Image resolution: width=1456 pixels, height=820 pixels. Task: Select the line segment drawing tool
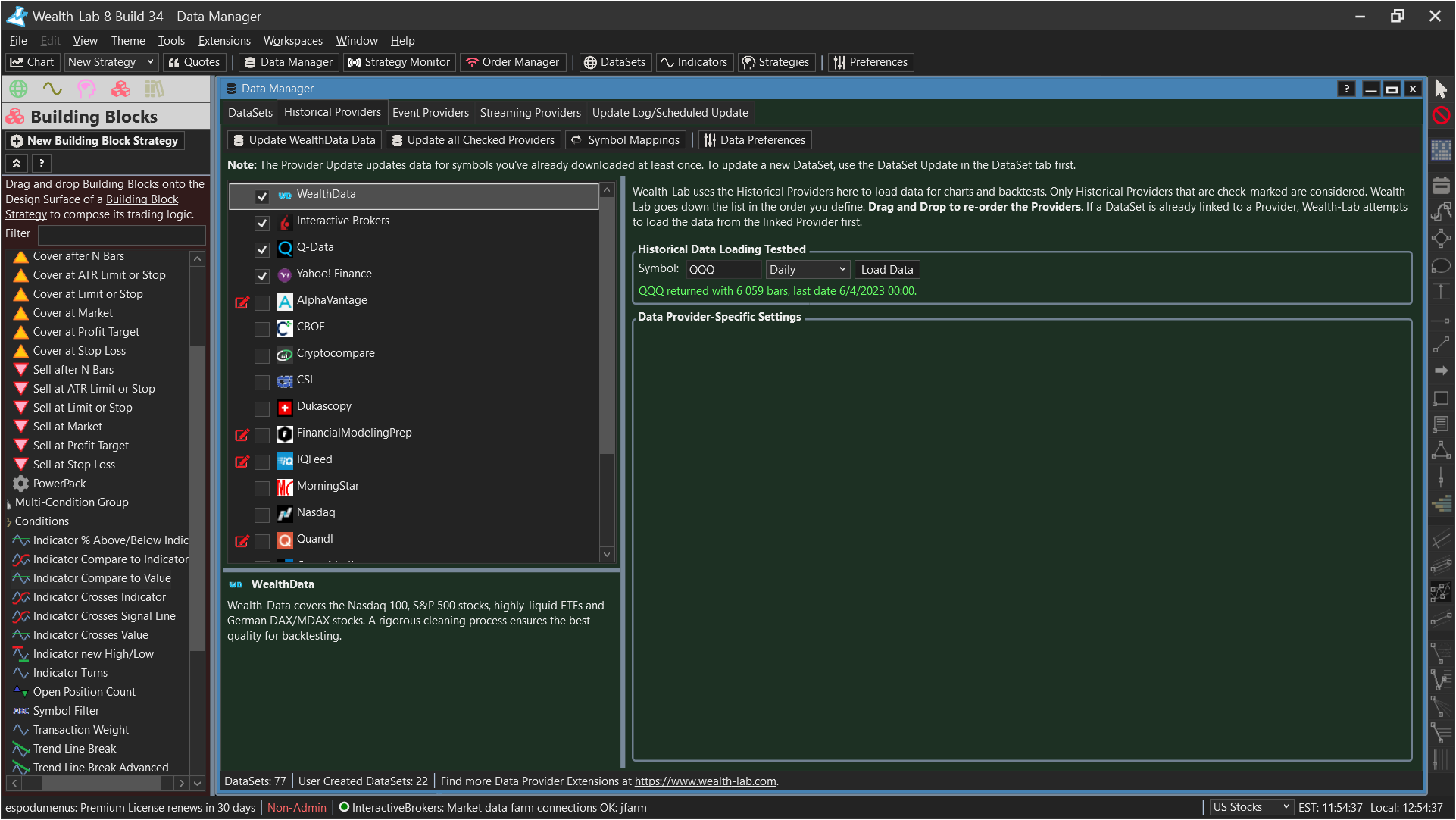[x=1441, y=346]
